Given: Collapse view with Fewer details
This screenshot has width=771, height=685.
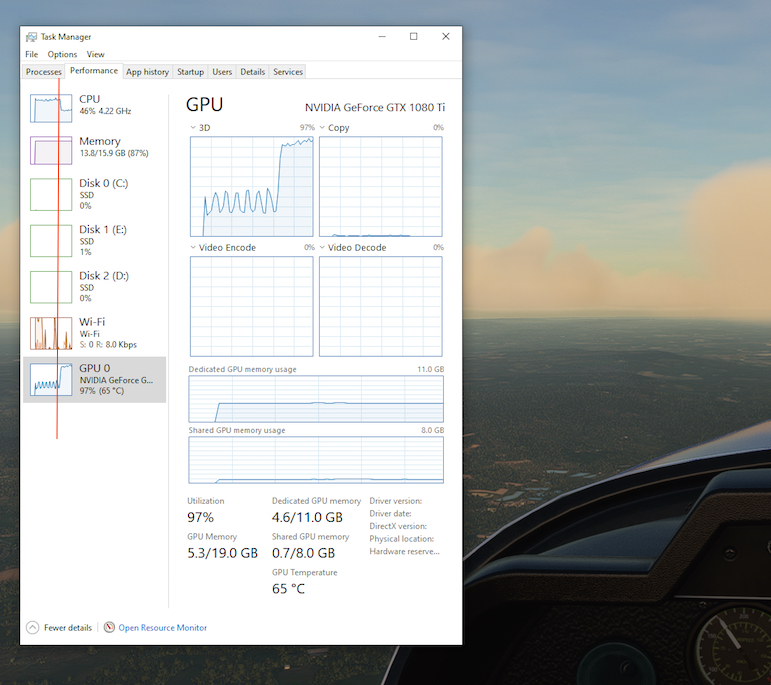Looking at the screenshot, I should [x=68, y=627].
